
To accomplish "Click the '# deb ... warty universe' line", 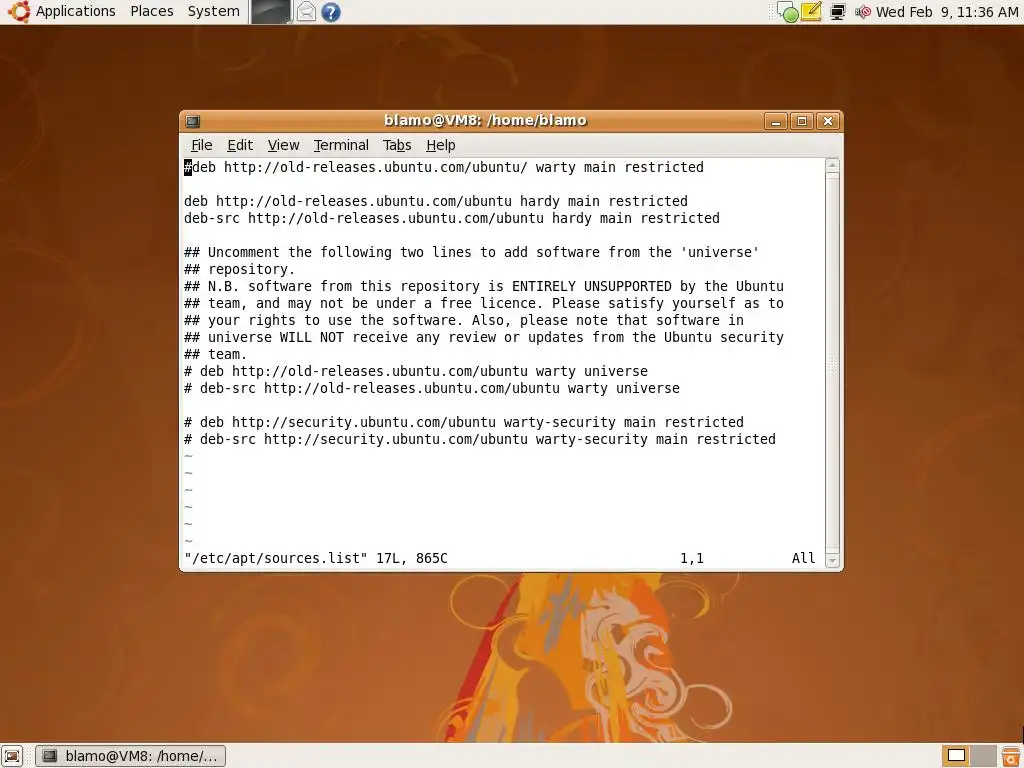I will 416,371.
